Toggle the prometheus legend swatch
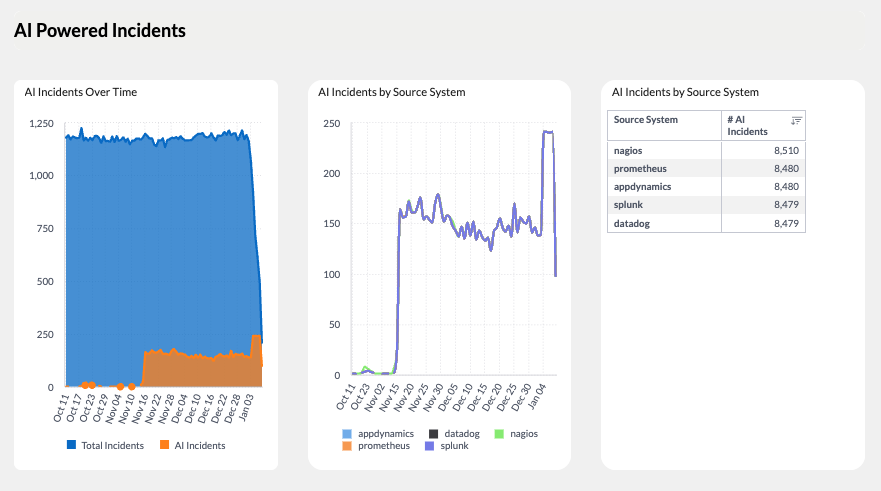The height and width of the screenshot is (491, 881). pos(347,446)
